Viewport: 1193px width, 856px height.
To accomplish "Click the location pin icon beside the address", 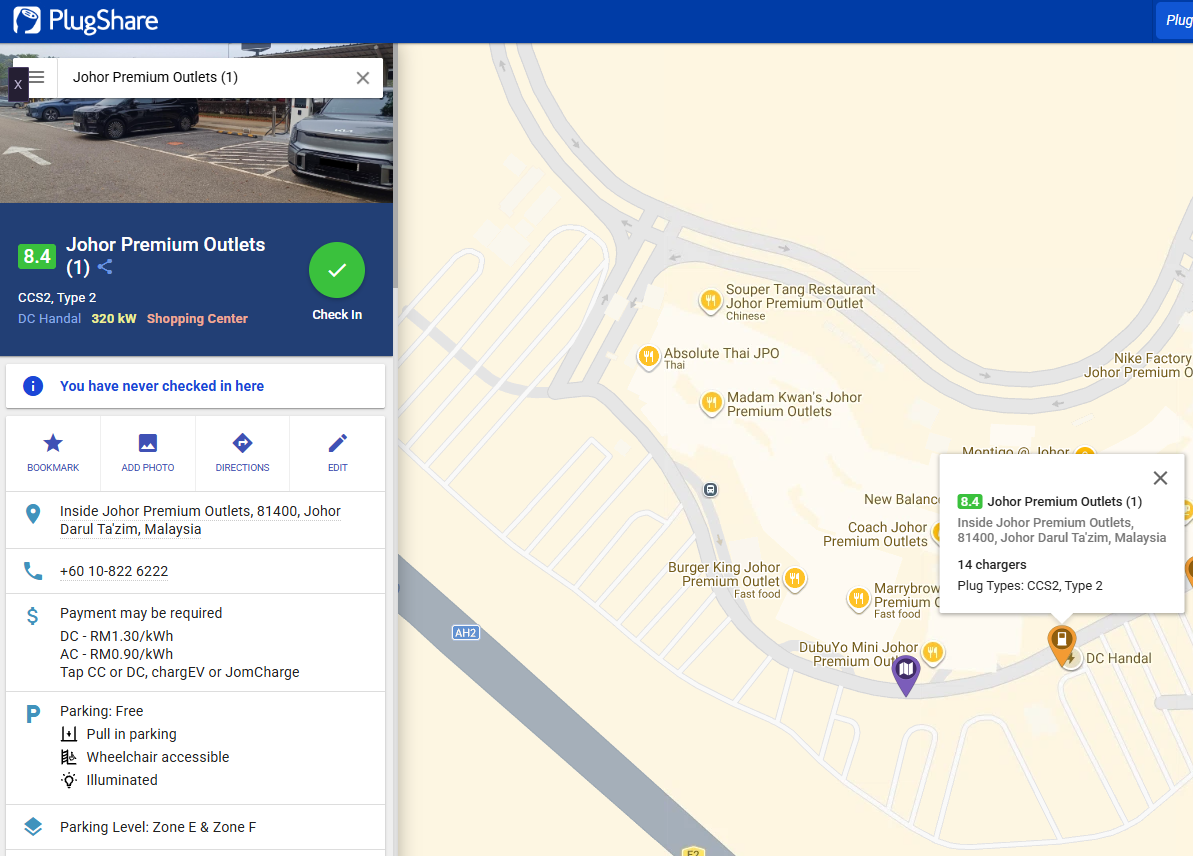I will [x=33, y=514].
